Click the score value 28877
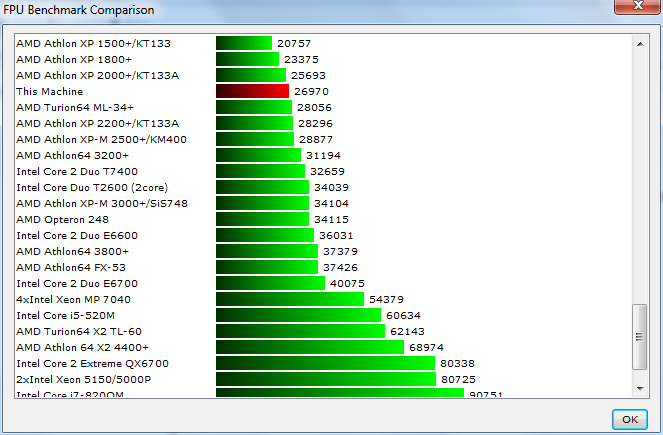The width and height of the screenshot is (663, 435). coord(316,140)
